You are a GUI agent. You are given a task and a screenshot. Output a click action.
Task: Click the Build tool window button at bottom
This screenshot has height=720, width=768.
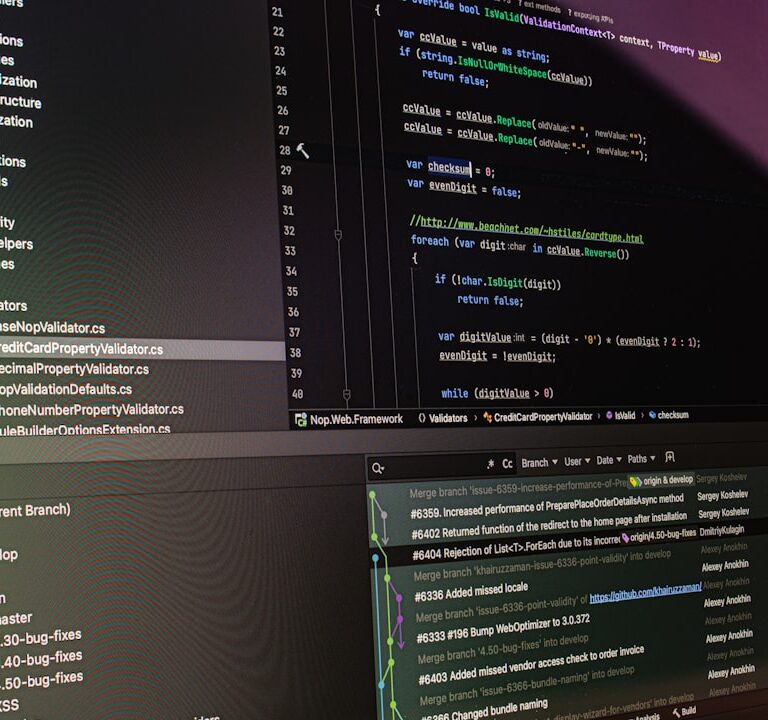(x=685, y=711)
